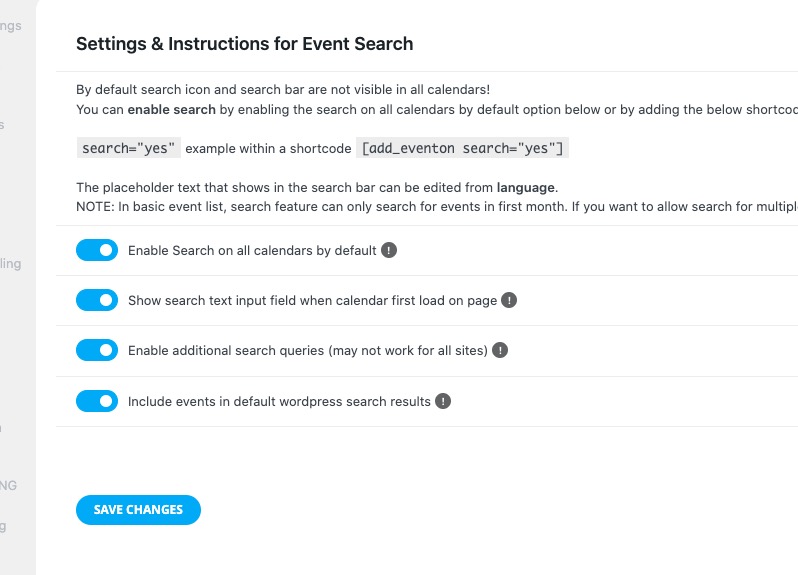Select the [add_eventon search="yes"] shortcode example
Viewport: 798px width, 575px height.
tap(463, 148)
